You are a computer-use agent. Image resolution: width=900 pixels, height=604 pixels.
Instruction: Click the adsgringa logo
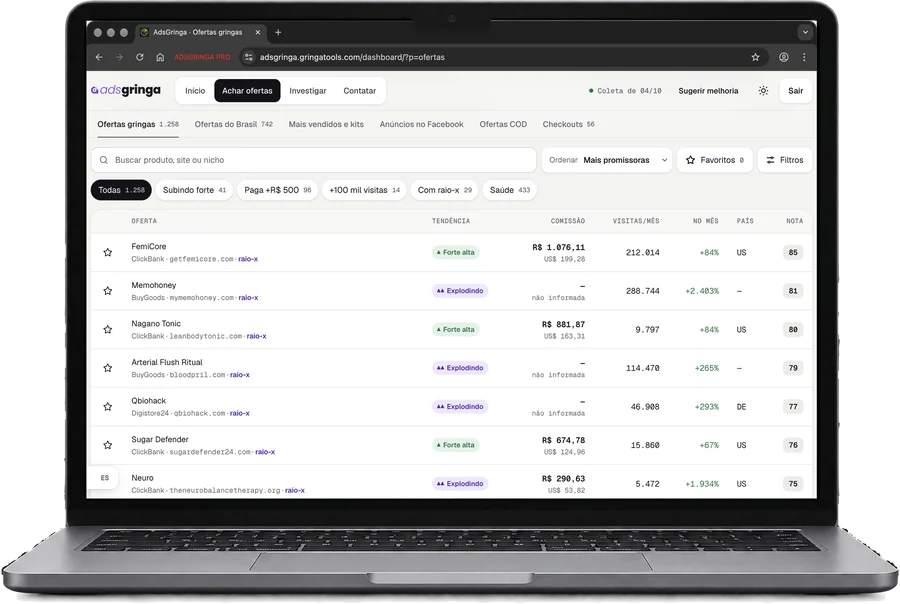click(x=126, y=90)
